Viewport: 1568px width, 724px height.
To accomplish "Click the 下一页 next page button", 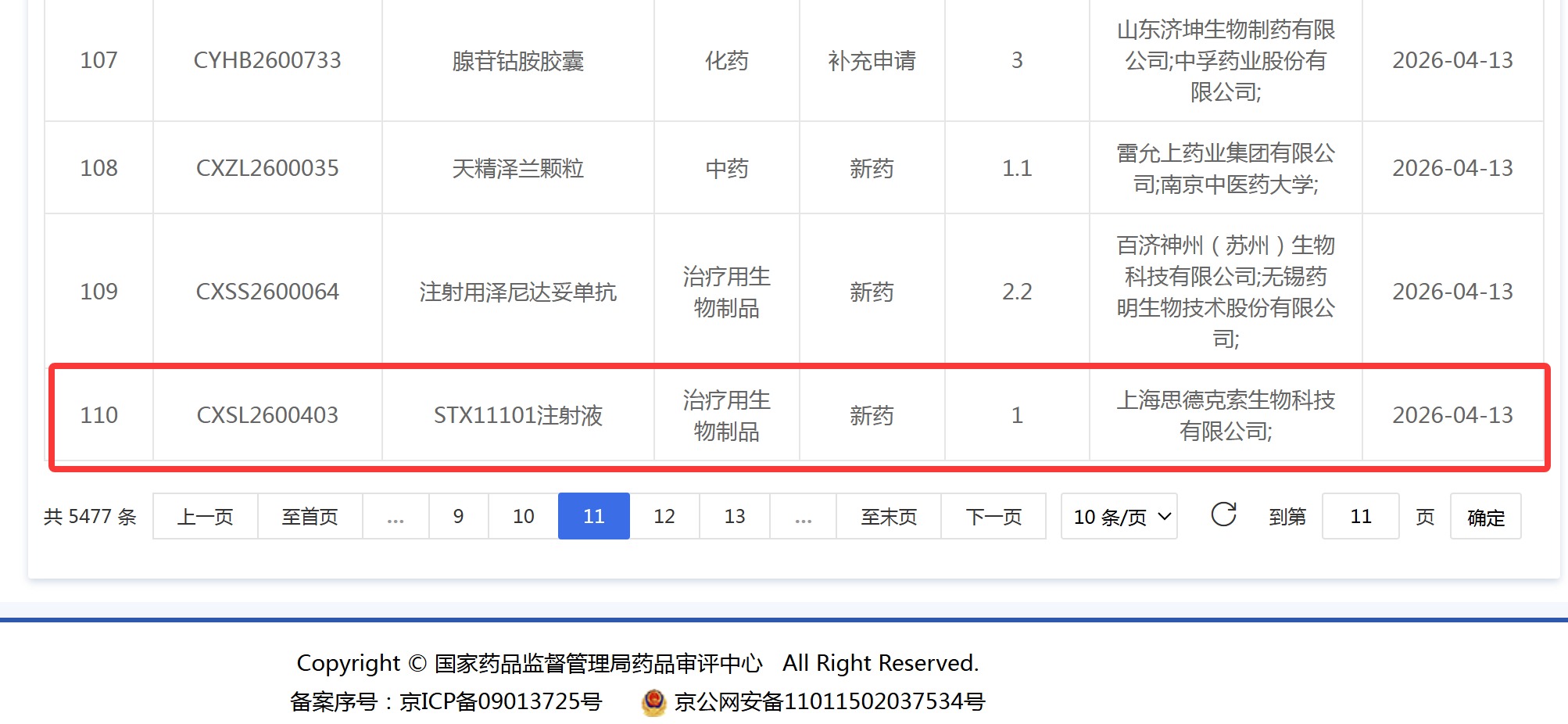I will 993,516.
